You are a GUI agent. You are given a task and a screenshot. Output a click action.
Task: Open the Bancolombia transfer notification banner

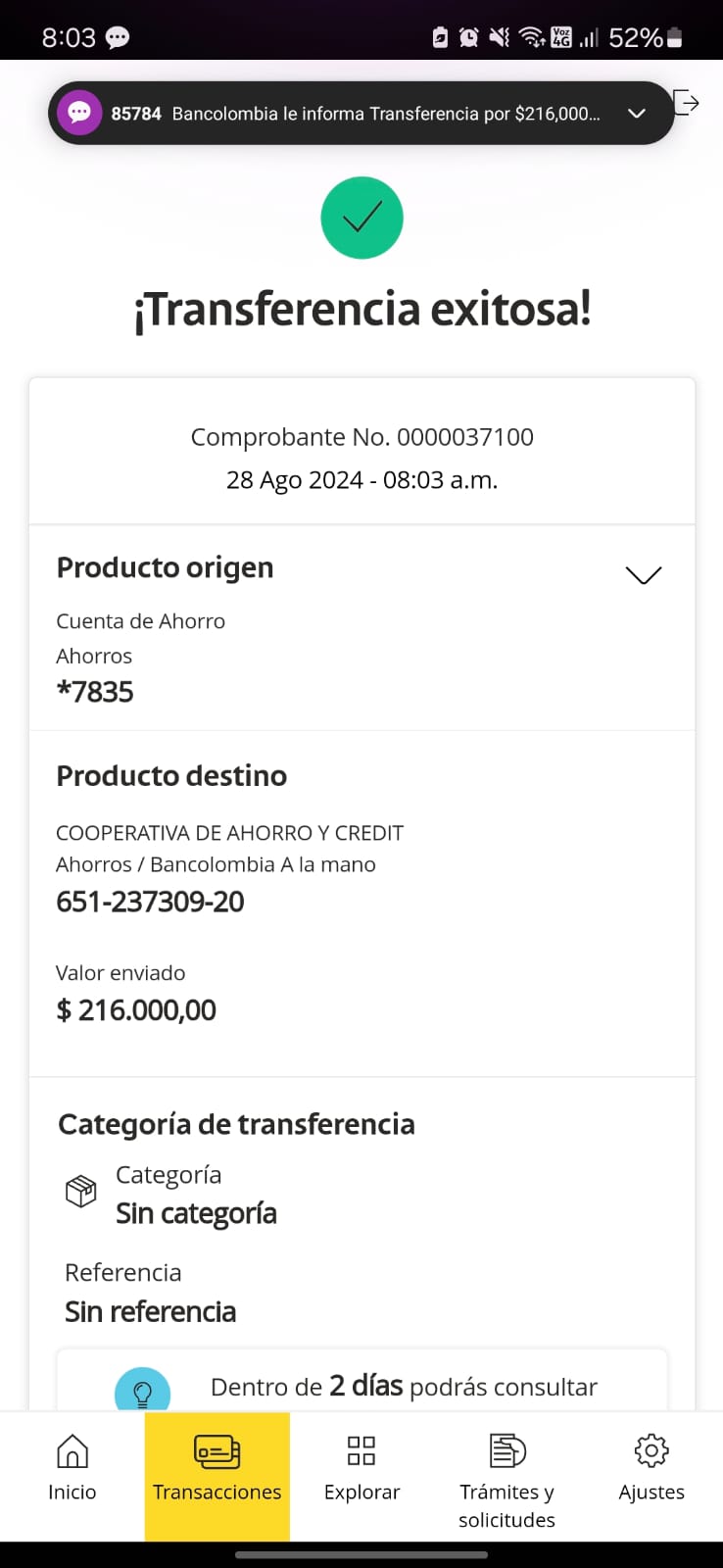pos(355,114)
